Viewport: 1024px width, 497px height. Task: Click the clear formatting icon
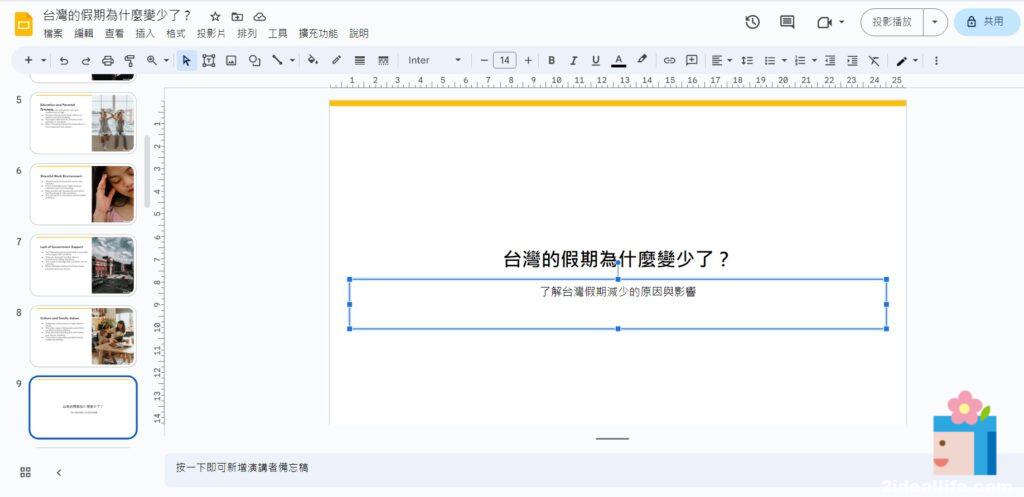coord(874,60)
